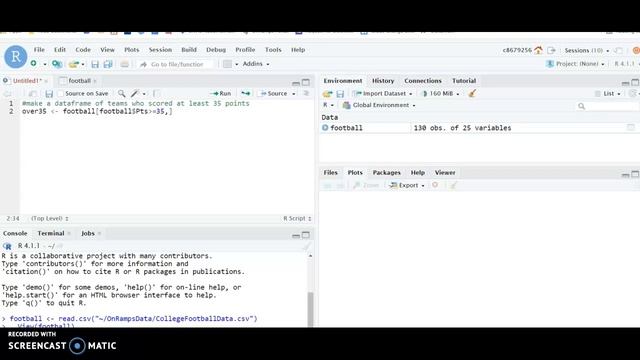
Task: Open the Session menu
Action: [x=160, y=50]
